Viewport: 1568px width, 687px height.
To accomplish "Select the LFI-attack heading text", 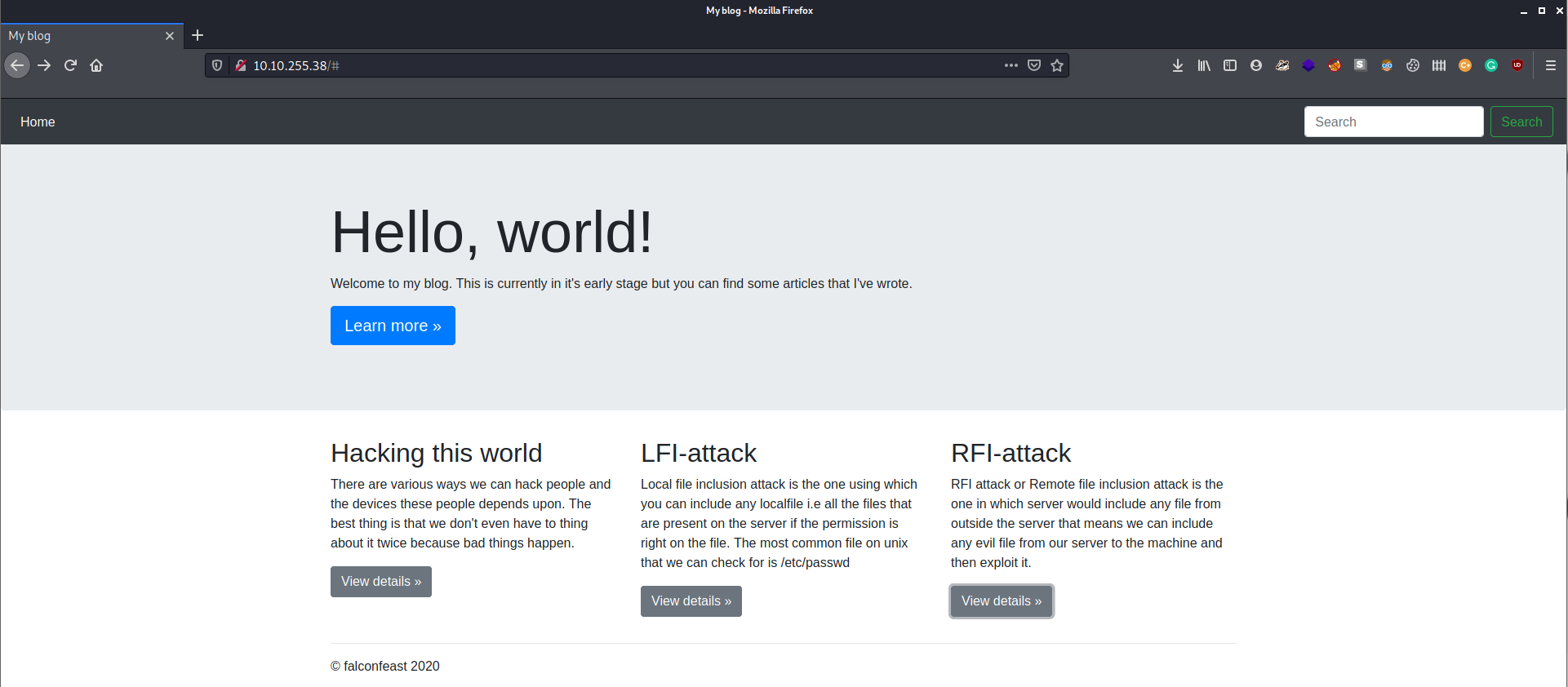I will click(699, 453).
